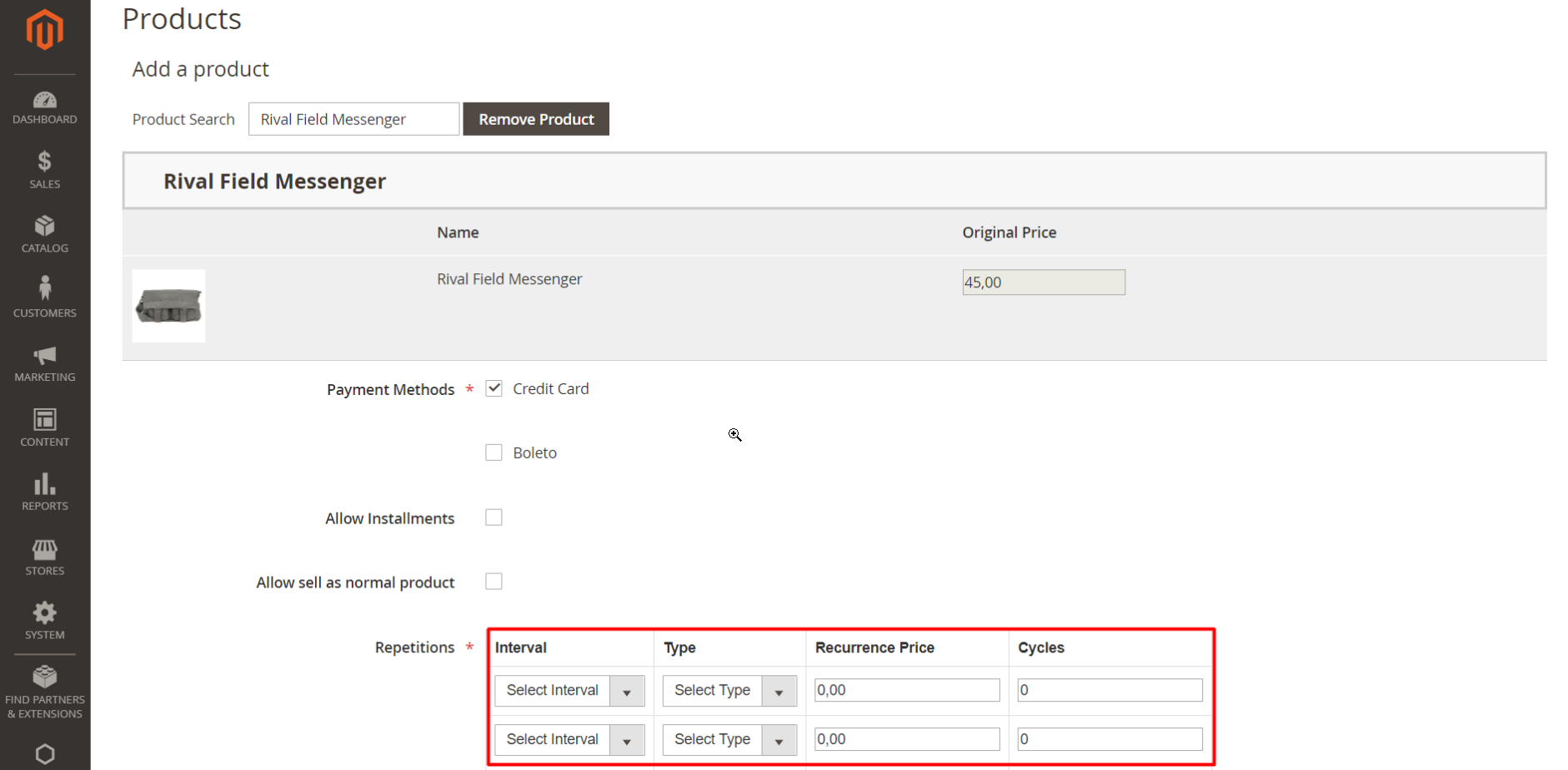Viewport: 1568px width, 770px height.
Task: Click the hexagon icon at sidebar bottom
Action: point(45,754)
